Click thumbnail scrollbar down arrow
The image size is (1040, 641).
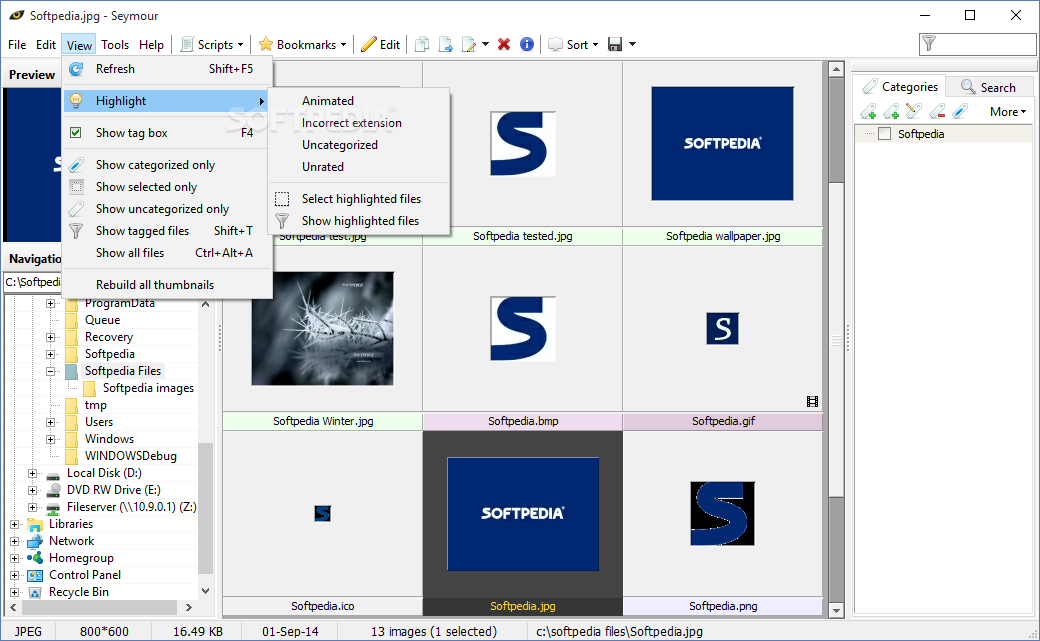click(836, 610)
